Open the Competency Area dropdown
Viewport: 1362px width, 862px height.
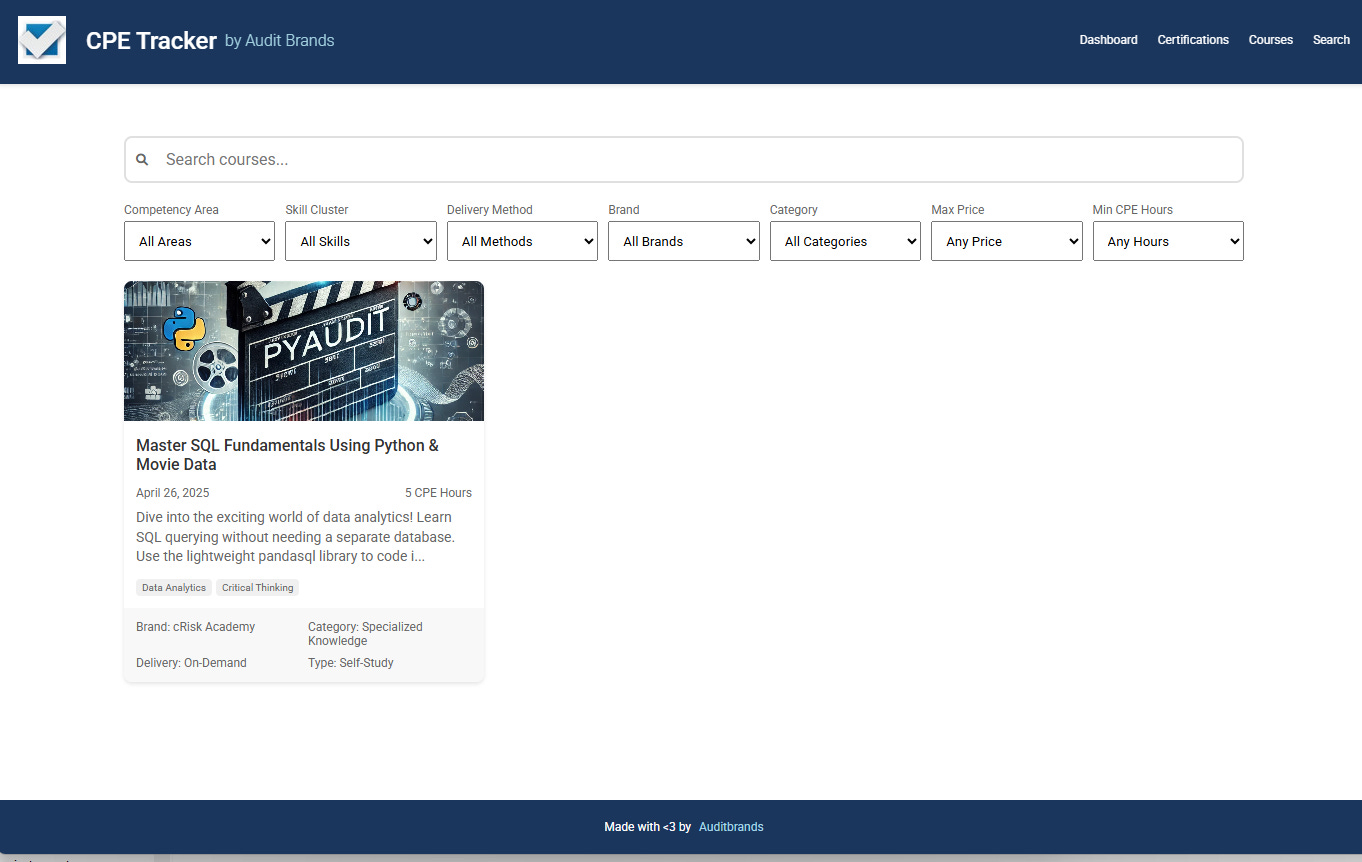pos(199,241)
